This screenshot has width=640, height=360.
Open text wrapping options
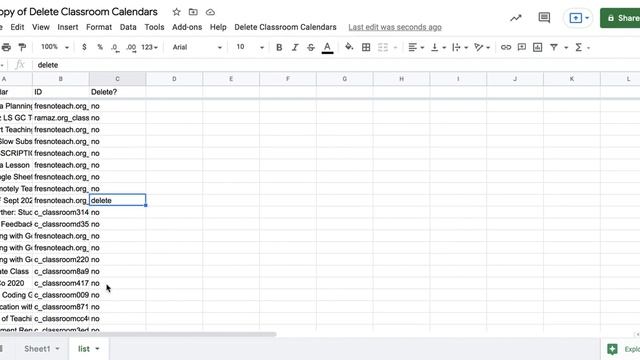(460, 47)
